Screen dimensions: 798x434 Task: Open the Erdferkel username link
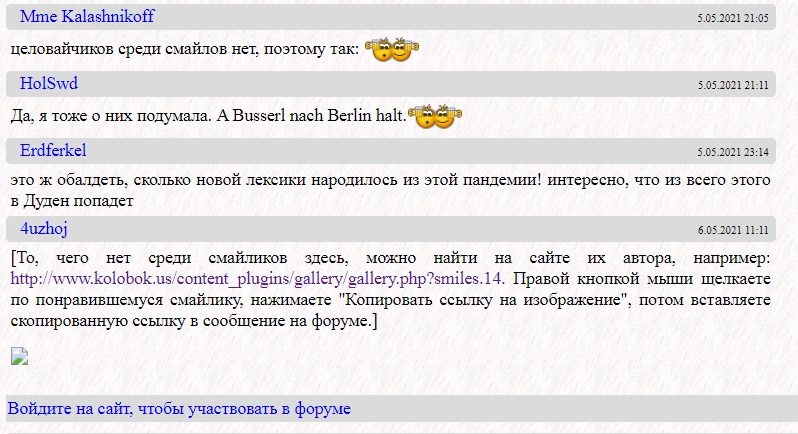tap(53, 150)
